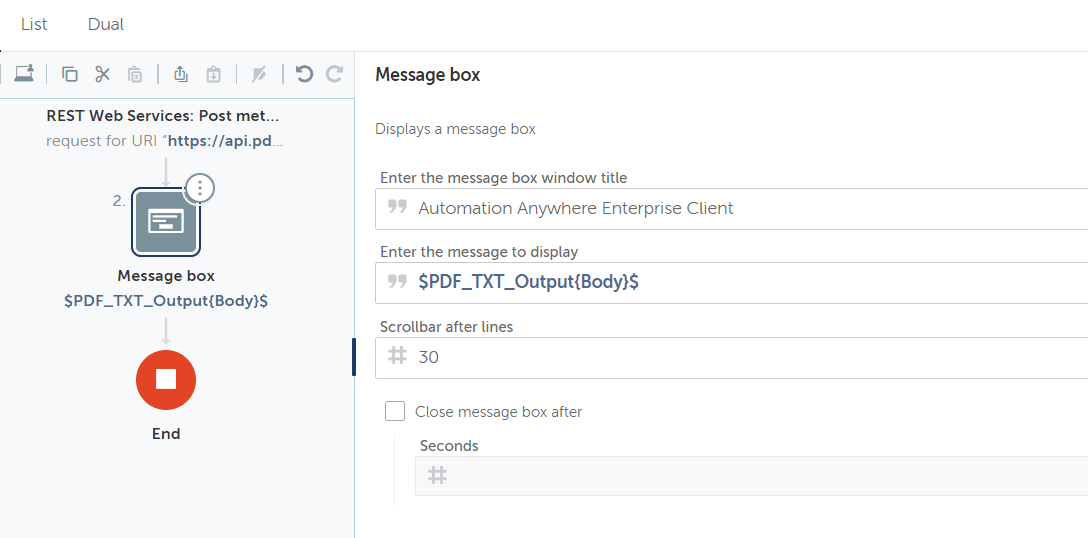Edit the message box window title field
The width and height of the screenshot is (1088, 538).
[x=731, y=208]
